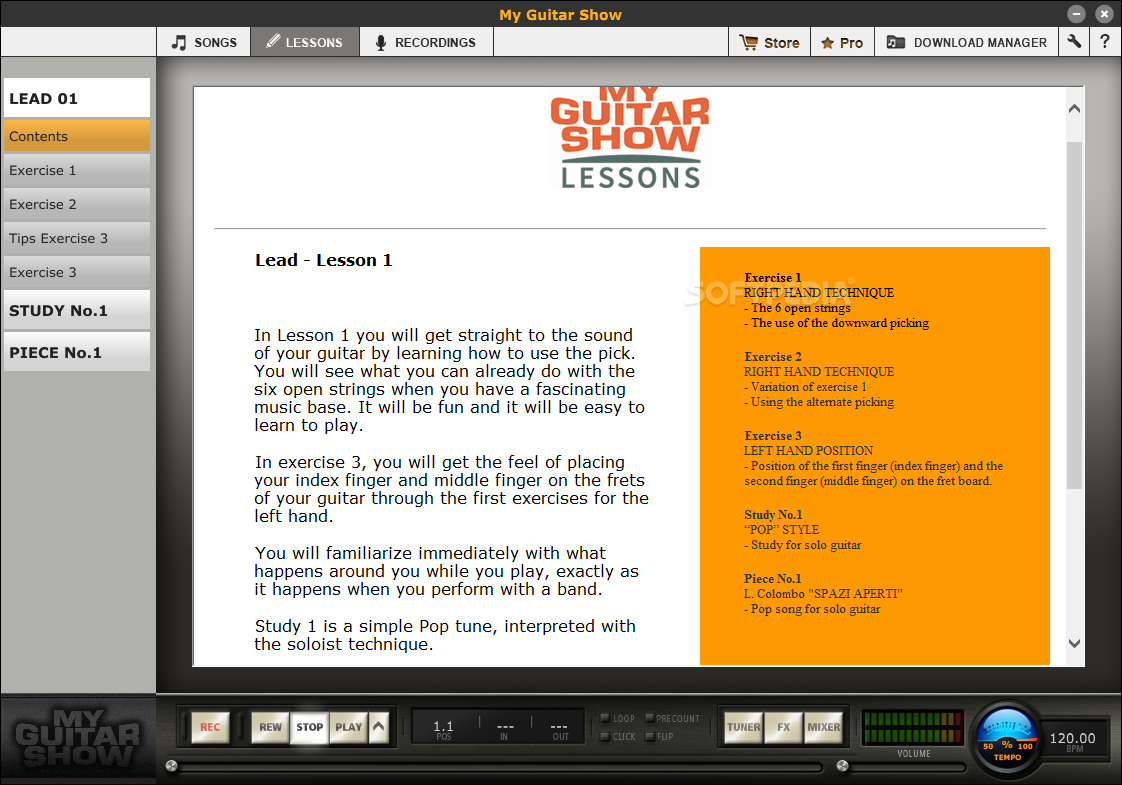Open the MIXER

pos(824,727)
